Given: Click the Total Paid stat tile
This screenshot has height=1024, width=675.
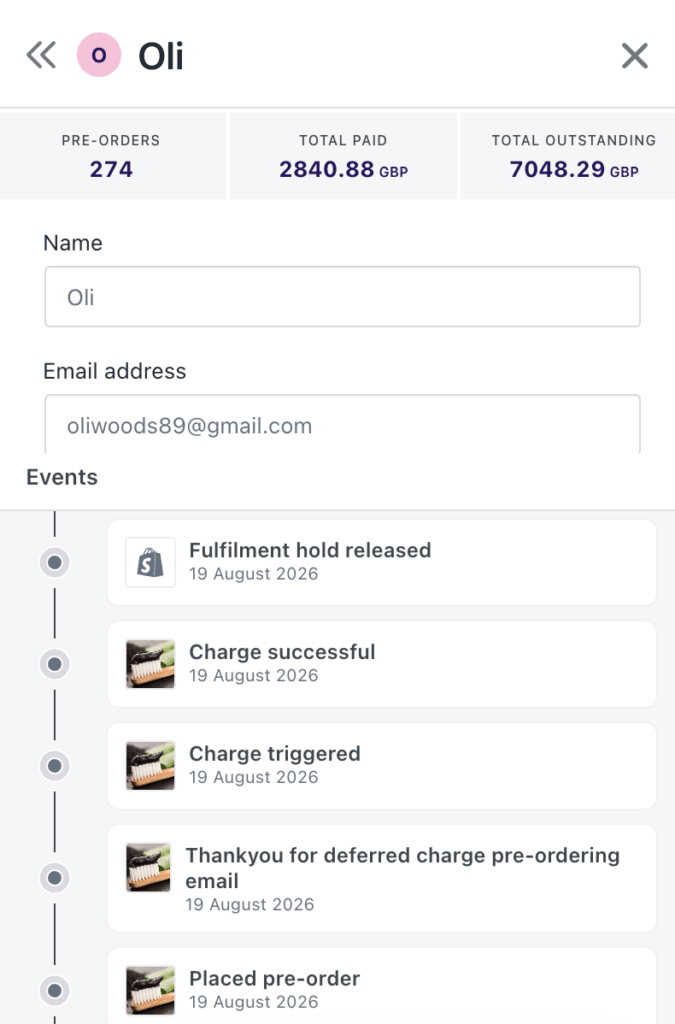Looking at the screenshot, I should point(343,156).
